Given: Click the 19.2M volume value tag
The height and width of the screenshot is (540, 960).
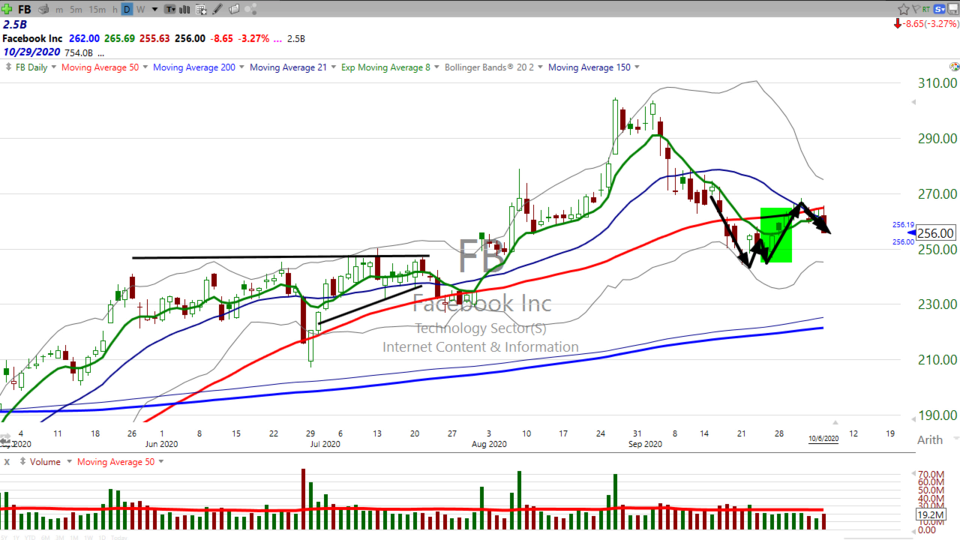Looking at the screenshot, I should (931, 515).
